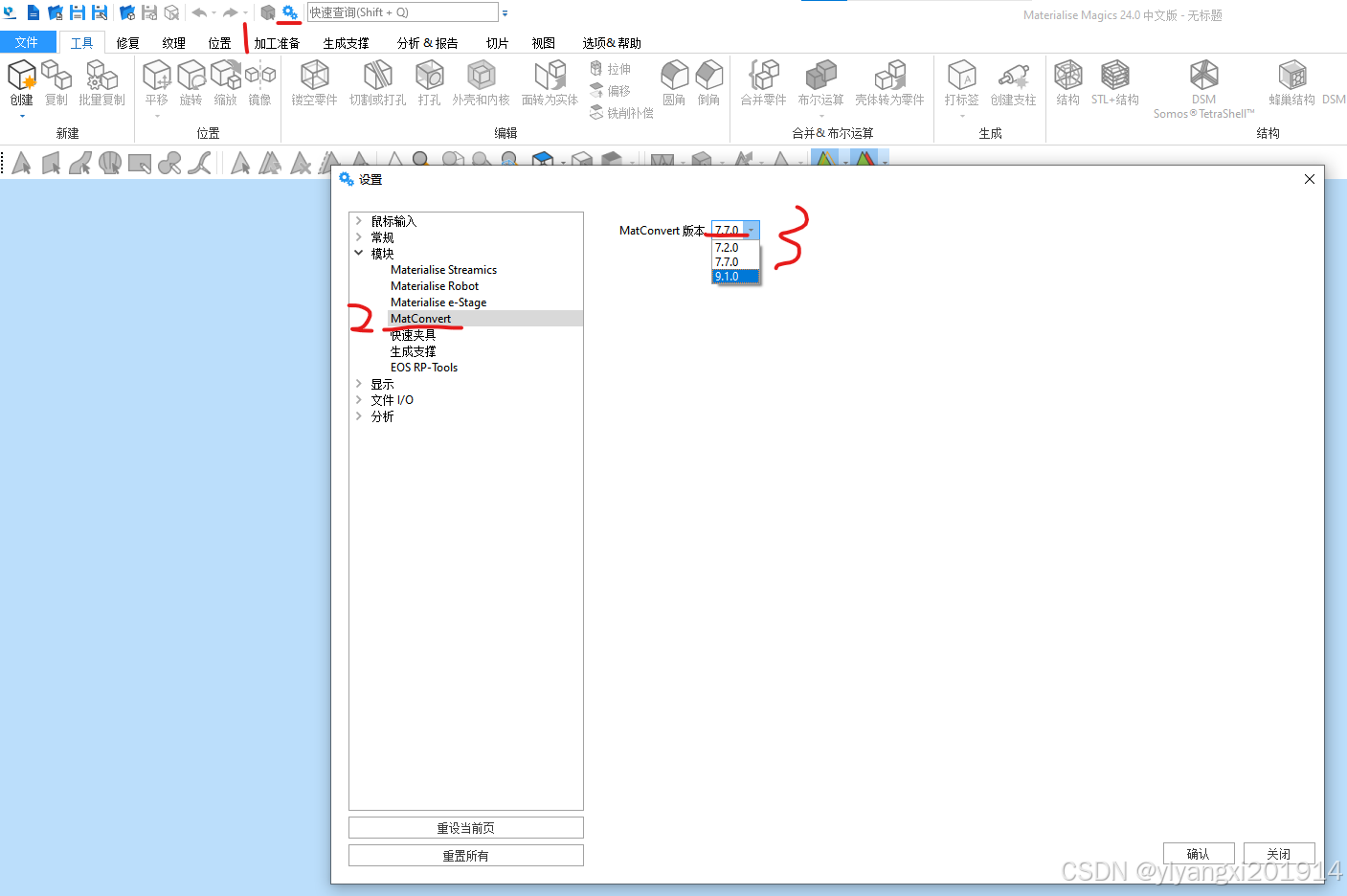This screenshot has width=1347, height=896.
Task: Click the 确认 (OK) button
Action: pyautogui.click(x=1199, y=854)
